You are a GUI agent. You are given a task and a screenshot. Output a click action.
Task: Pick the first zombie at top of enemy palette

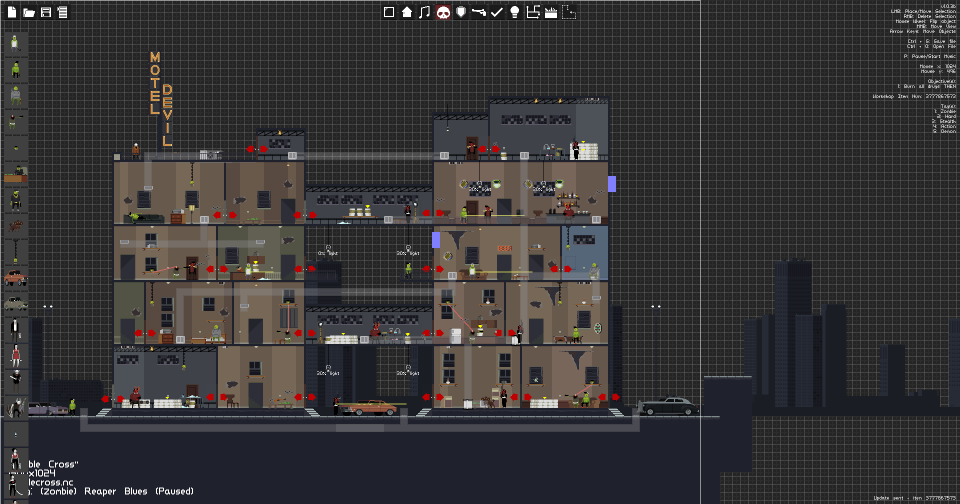coord(15,42)
